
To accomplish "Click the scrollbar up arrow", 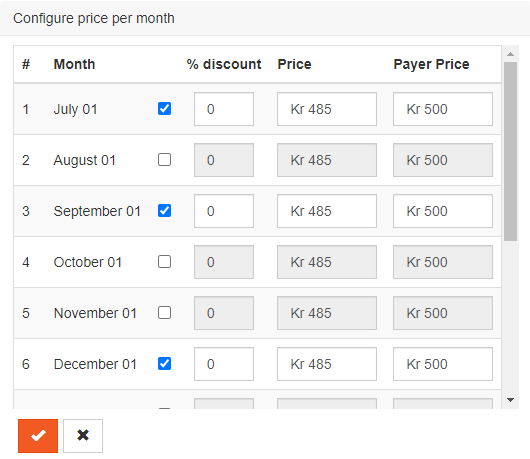I will 510,54.
